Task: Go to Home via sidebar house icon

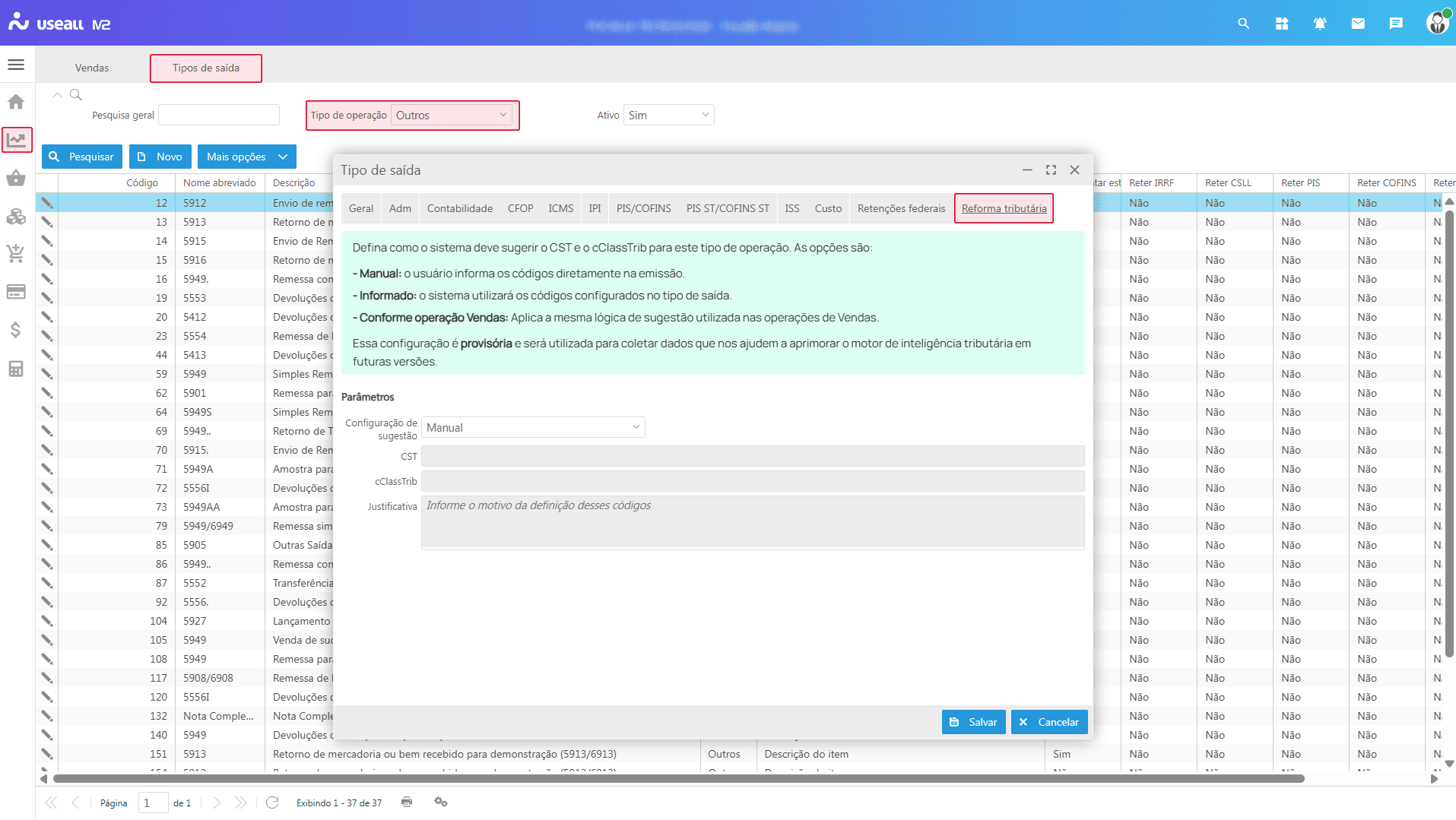Action: pyautogui.click(x=16, y=102)
